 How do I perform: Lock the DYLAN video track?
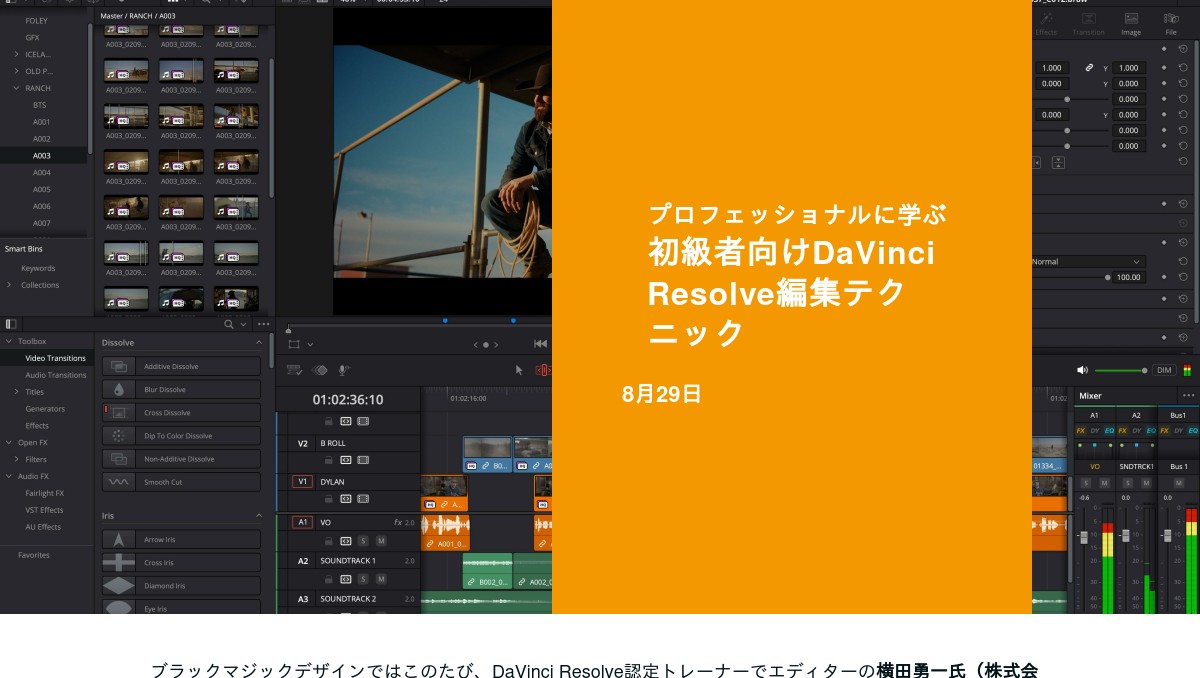[x=328, y=498]
